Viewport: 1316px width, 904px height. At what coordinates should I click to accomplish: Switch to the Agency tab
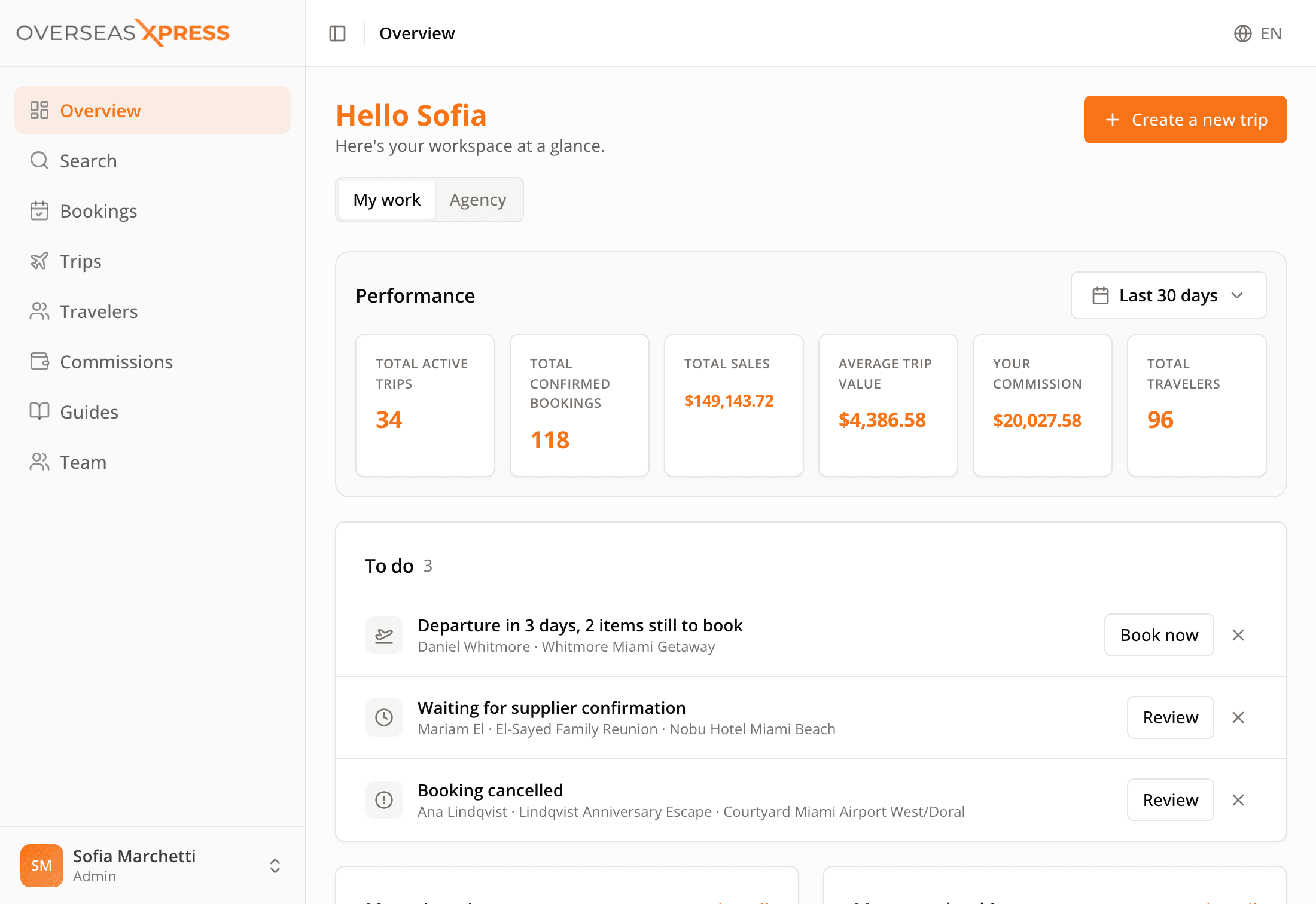click(x=478, y=200)
